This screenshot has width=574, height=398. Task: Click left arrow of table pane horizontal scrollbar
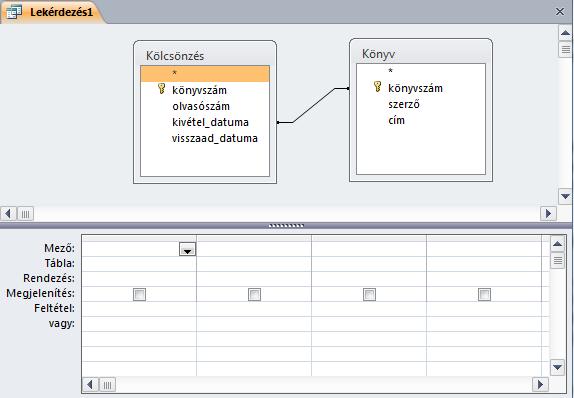pos(8,213)
